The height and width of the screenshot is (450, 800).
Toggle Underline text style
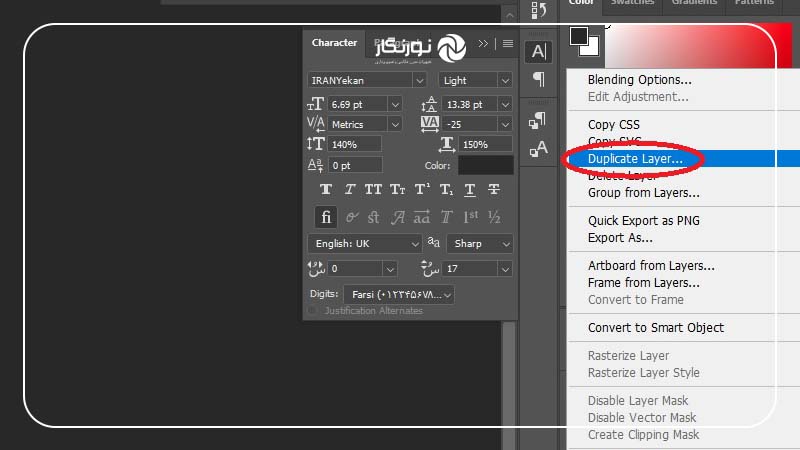click(x=470, y=190)
